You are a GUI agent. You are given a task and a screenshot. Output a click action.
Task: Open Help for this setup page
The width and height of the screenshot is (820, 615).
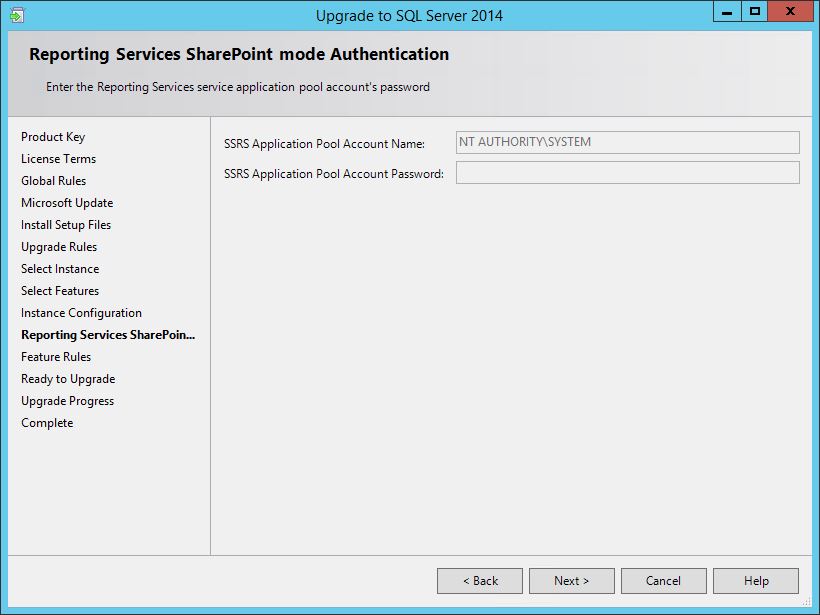756,581
